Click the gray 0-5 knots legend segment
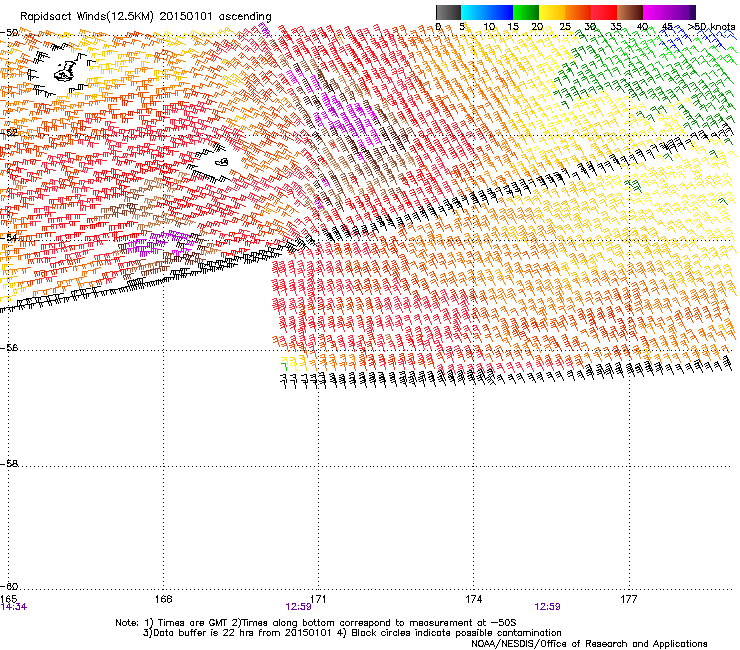The image size is (740, 650). [448, 12]
